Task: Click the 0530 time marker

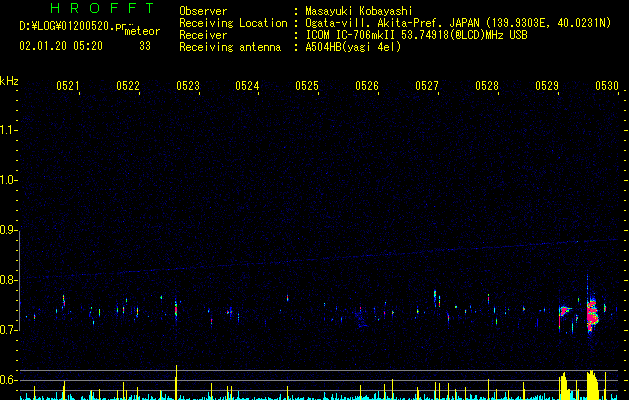Action: (x=607, y=85)
